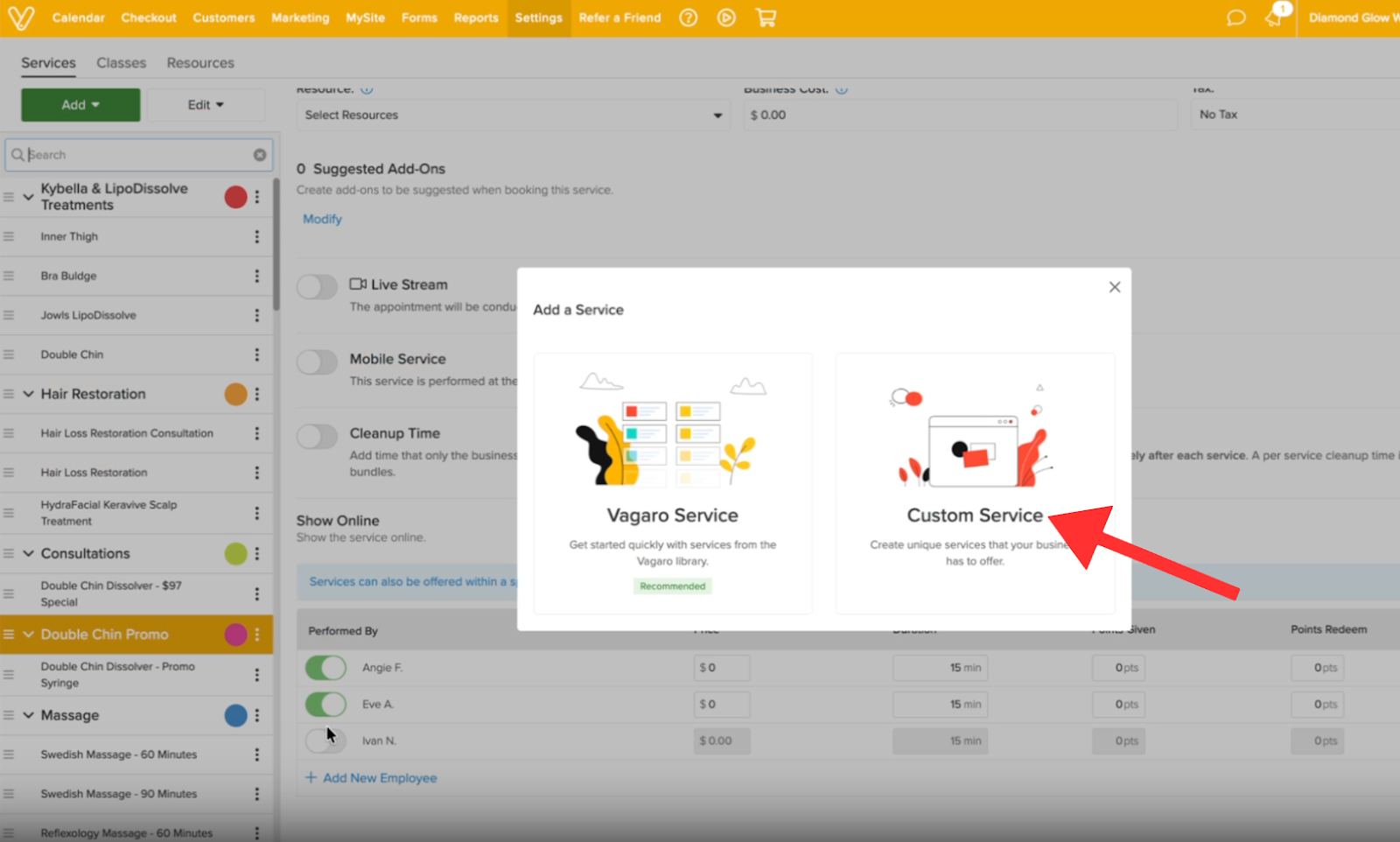Screen dimensions: 1400x842
Task: Click the Modify add-ons link
Action: 322,219
